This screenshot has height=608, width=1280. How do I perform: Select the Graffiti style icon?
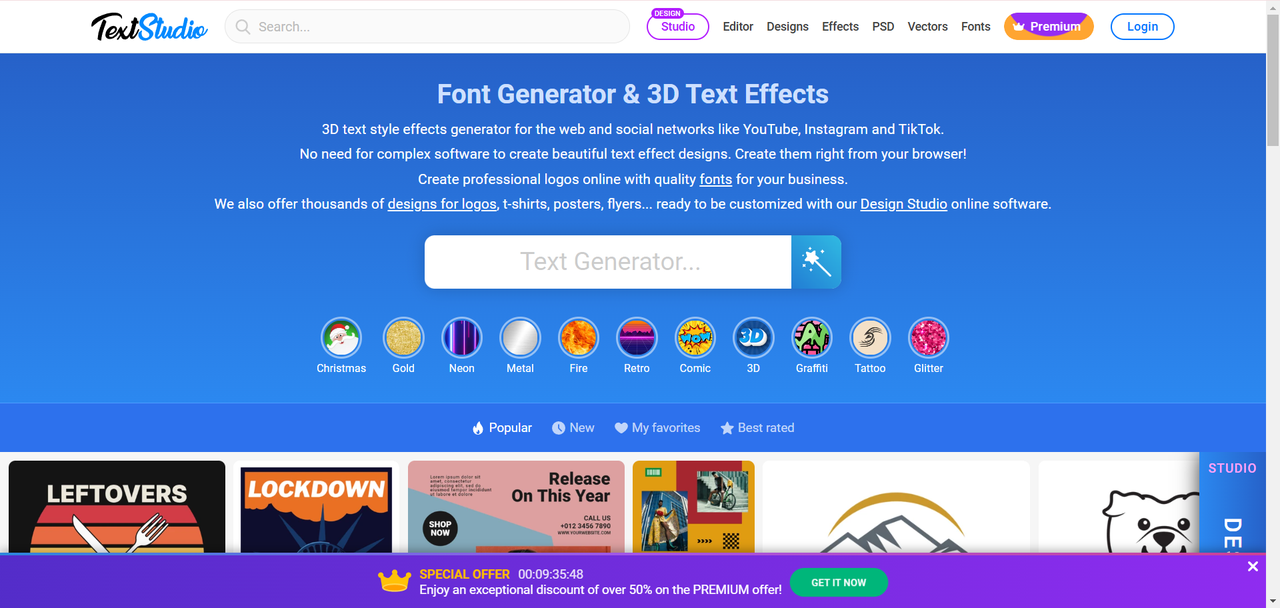812,339
